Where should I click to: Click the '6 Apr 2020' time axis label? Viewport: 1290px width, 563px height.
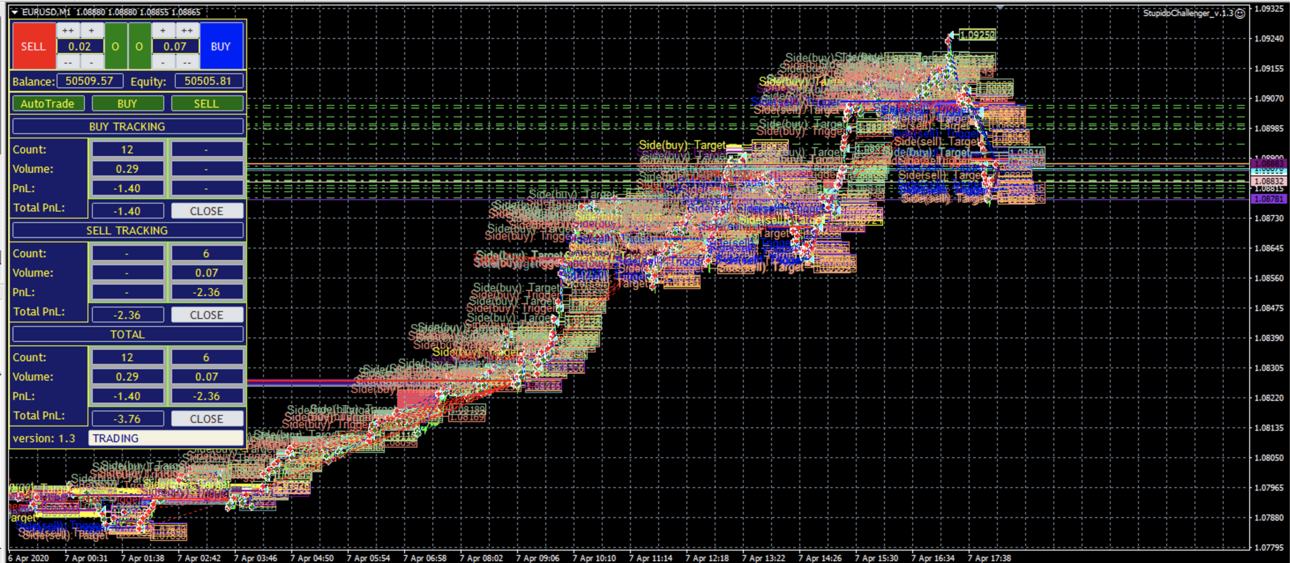point(29,557)
